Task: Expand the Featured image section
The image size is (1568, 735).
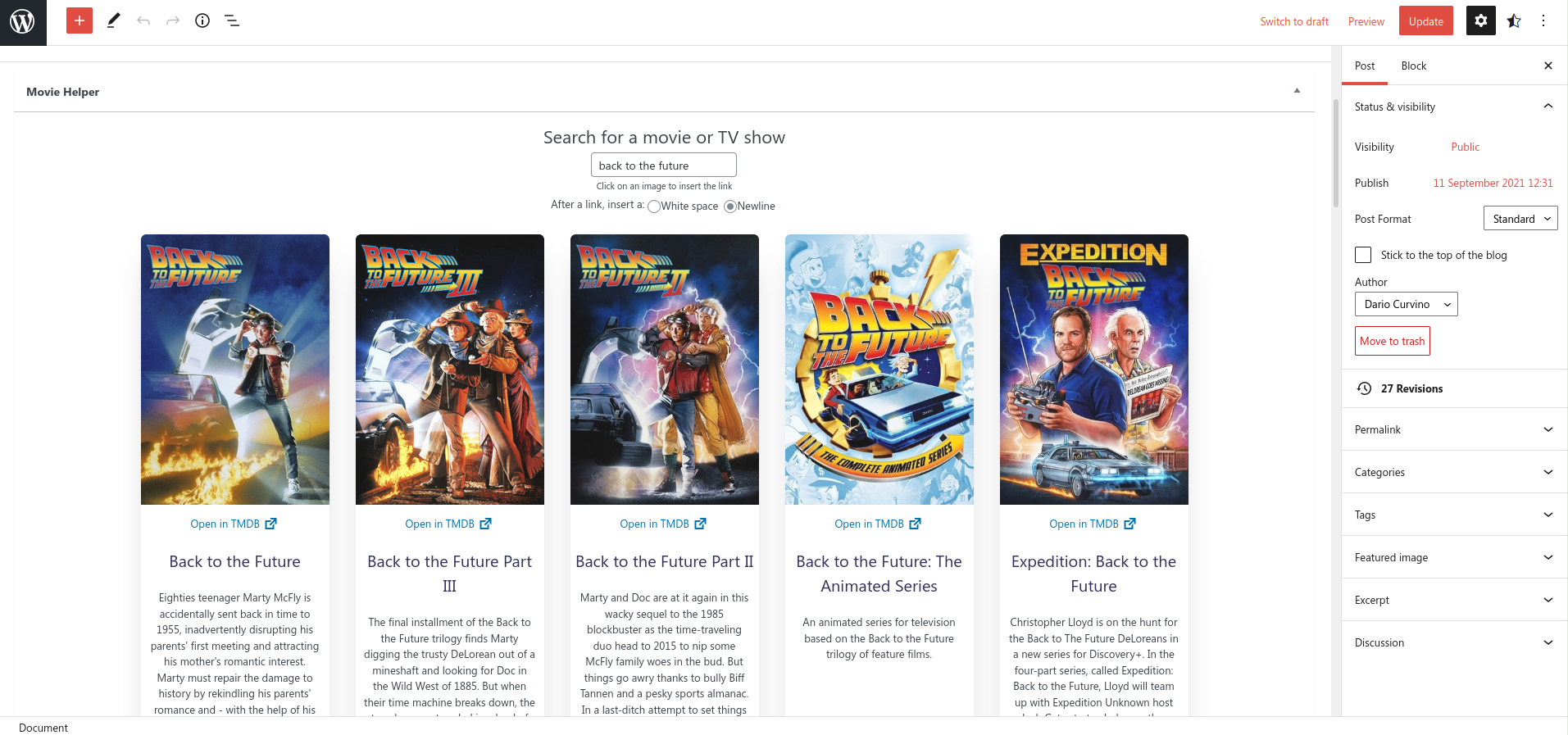Action: 1455,557
